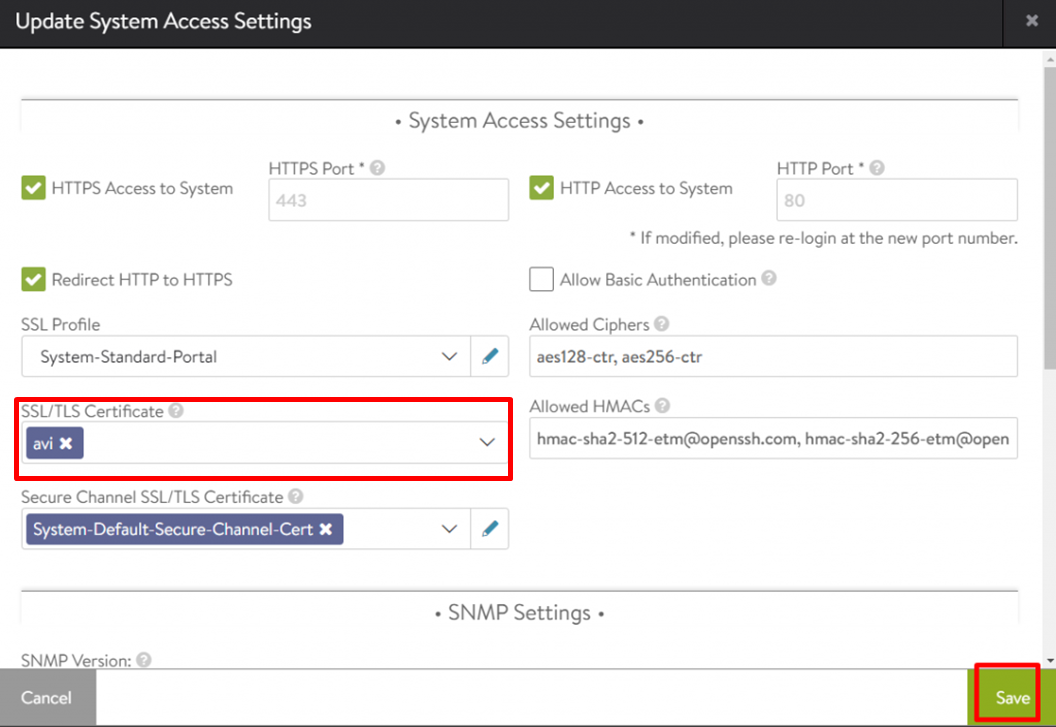Disable Redirect HTTP to HTTPS checkbox
The width and height of the screenshot is (1056, 727).
coord(34,279)
